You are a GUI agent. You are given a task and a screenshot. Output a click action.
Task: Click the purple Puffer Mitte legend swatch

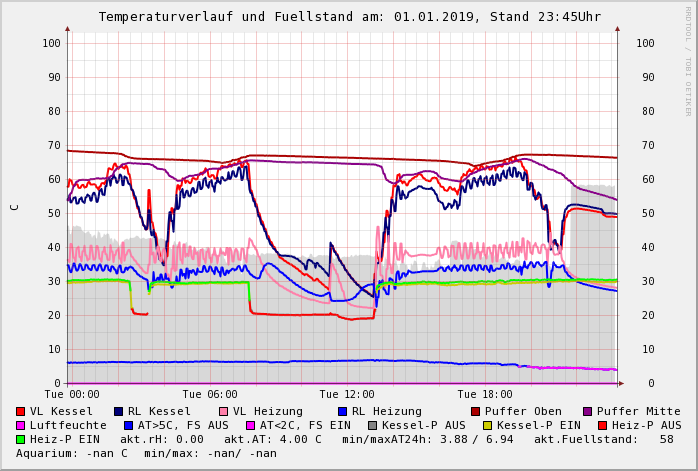pyautogui.click(x=587, y=412)
